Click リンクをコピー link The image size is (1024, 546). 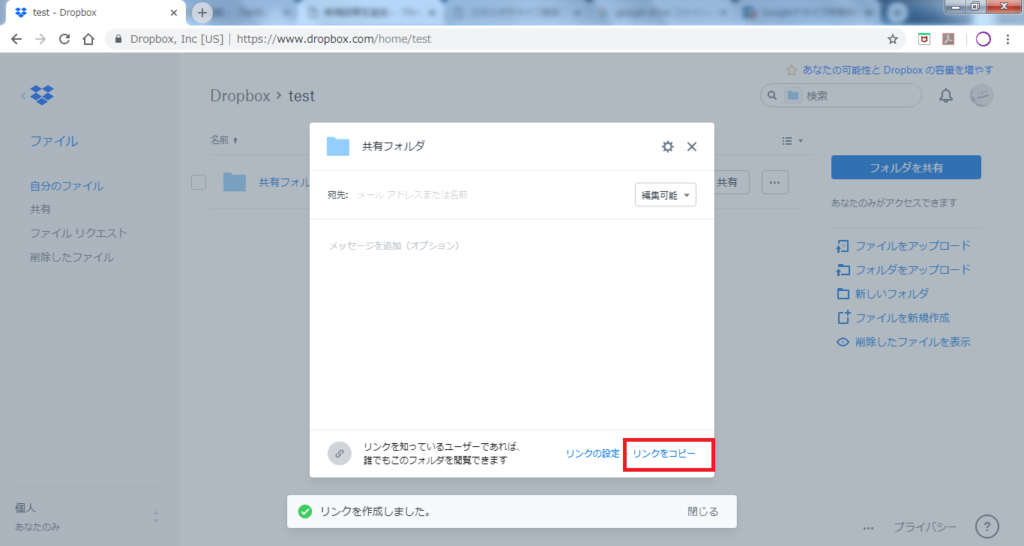664,453
